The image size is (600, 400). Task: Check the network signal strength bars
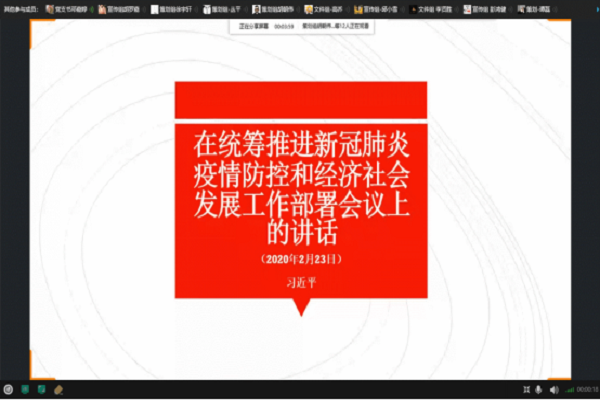point(569,389)
